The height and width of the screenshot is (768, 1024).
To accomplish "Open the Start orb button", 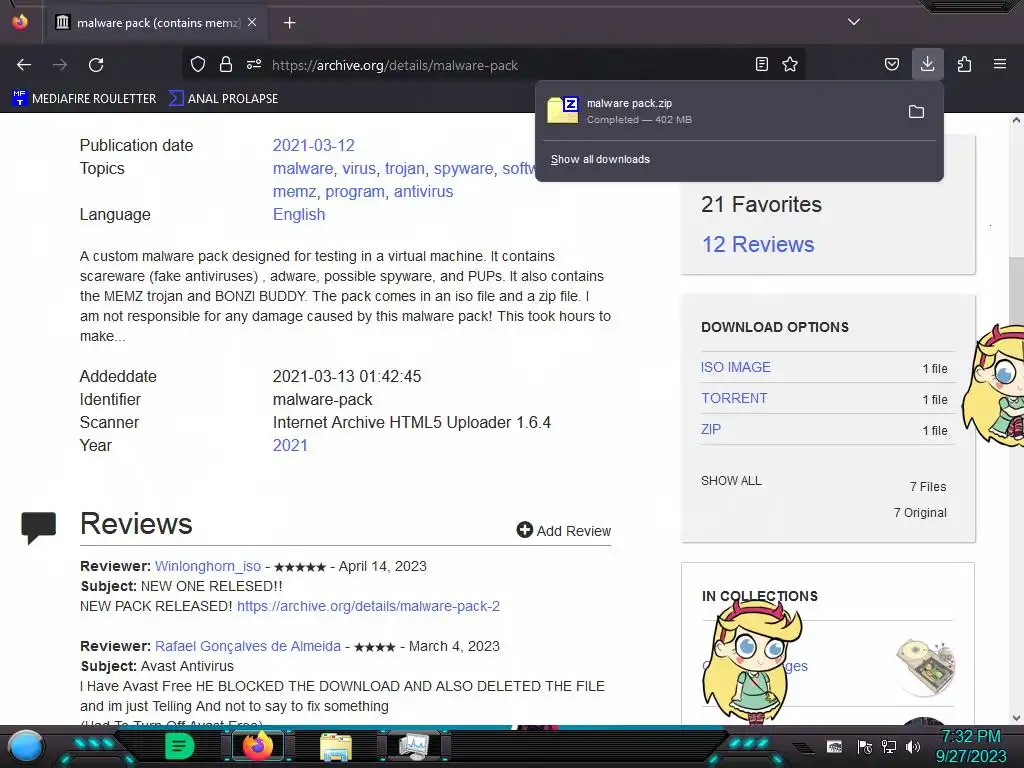I will click(25, 747).
